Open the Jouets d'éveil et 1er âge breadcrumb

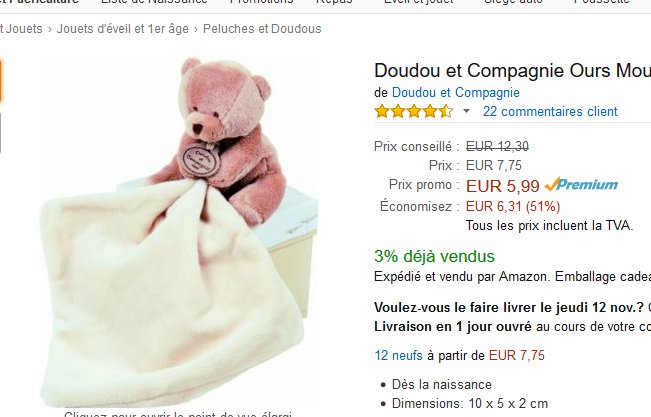(122, 29)
